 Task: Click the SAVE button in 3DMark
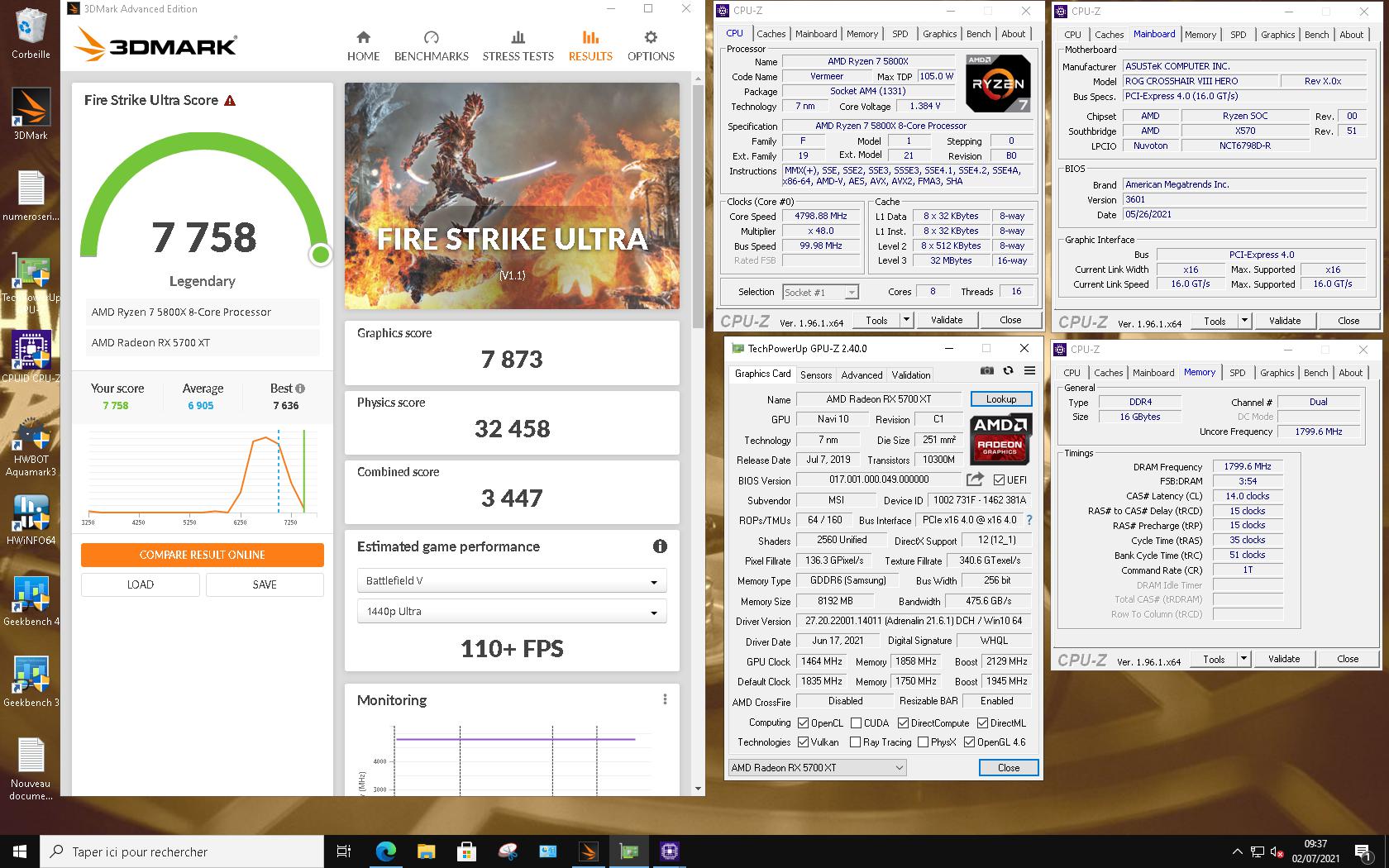click(x=265, y=584)
